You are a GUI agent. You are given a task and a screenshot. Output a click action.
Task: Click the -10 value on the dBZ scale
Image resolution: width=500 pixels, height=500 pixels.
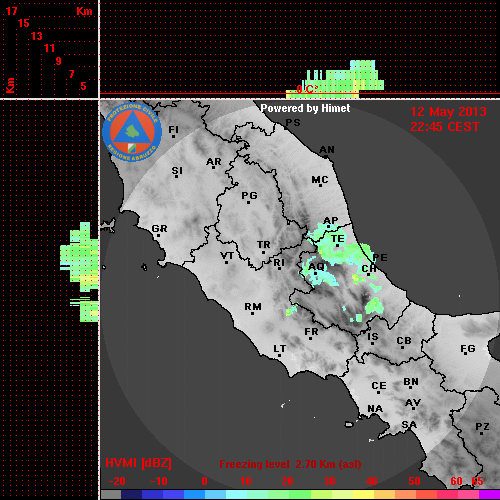[159, 481]
